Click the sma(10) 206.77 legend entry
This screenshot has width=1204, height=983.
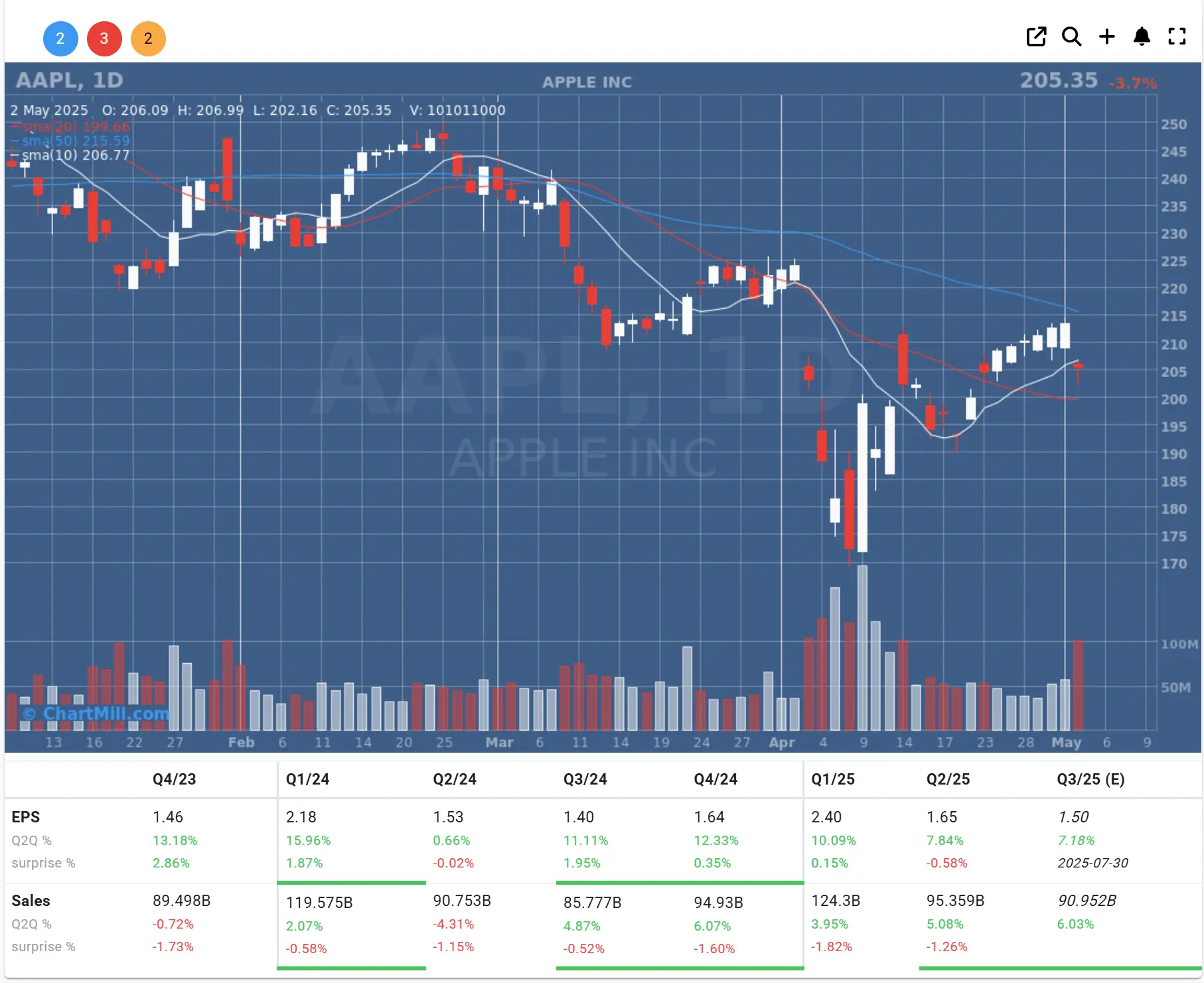(70, 155)
